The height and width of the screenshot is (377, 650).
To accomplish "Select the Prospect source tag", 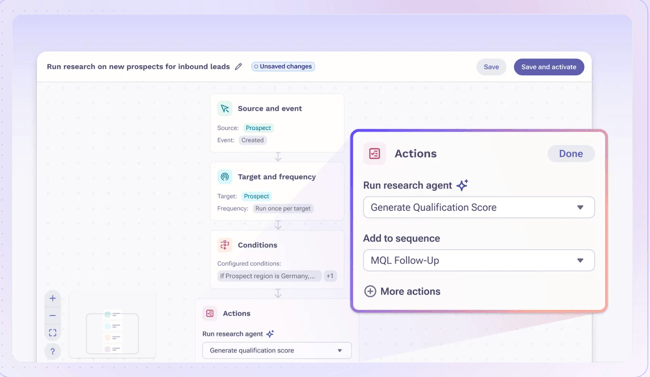I will pos(258,128).
